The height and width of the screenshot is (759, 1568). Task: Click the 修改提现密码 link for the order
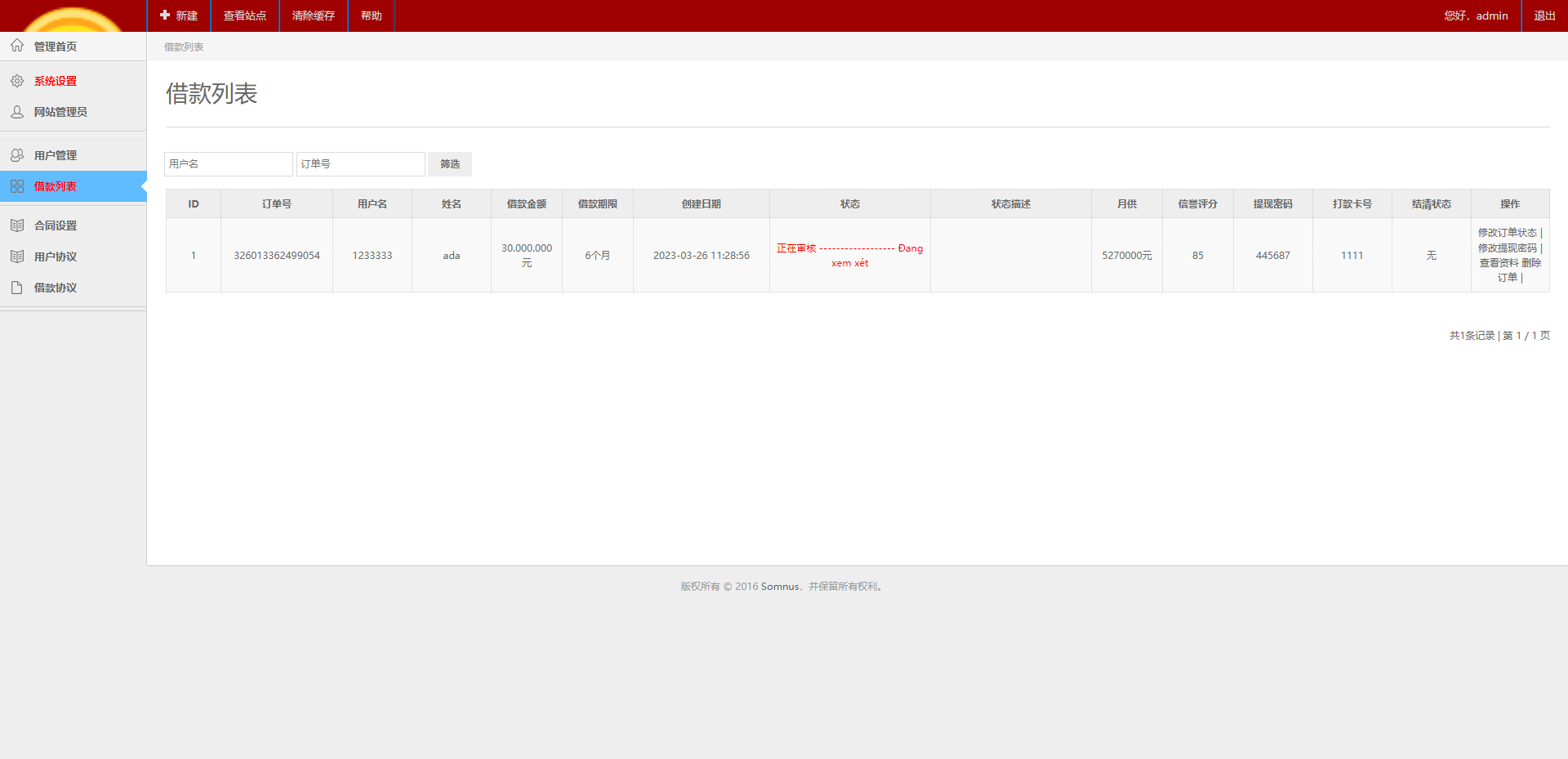pos(1507,248)
